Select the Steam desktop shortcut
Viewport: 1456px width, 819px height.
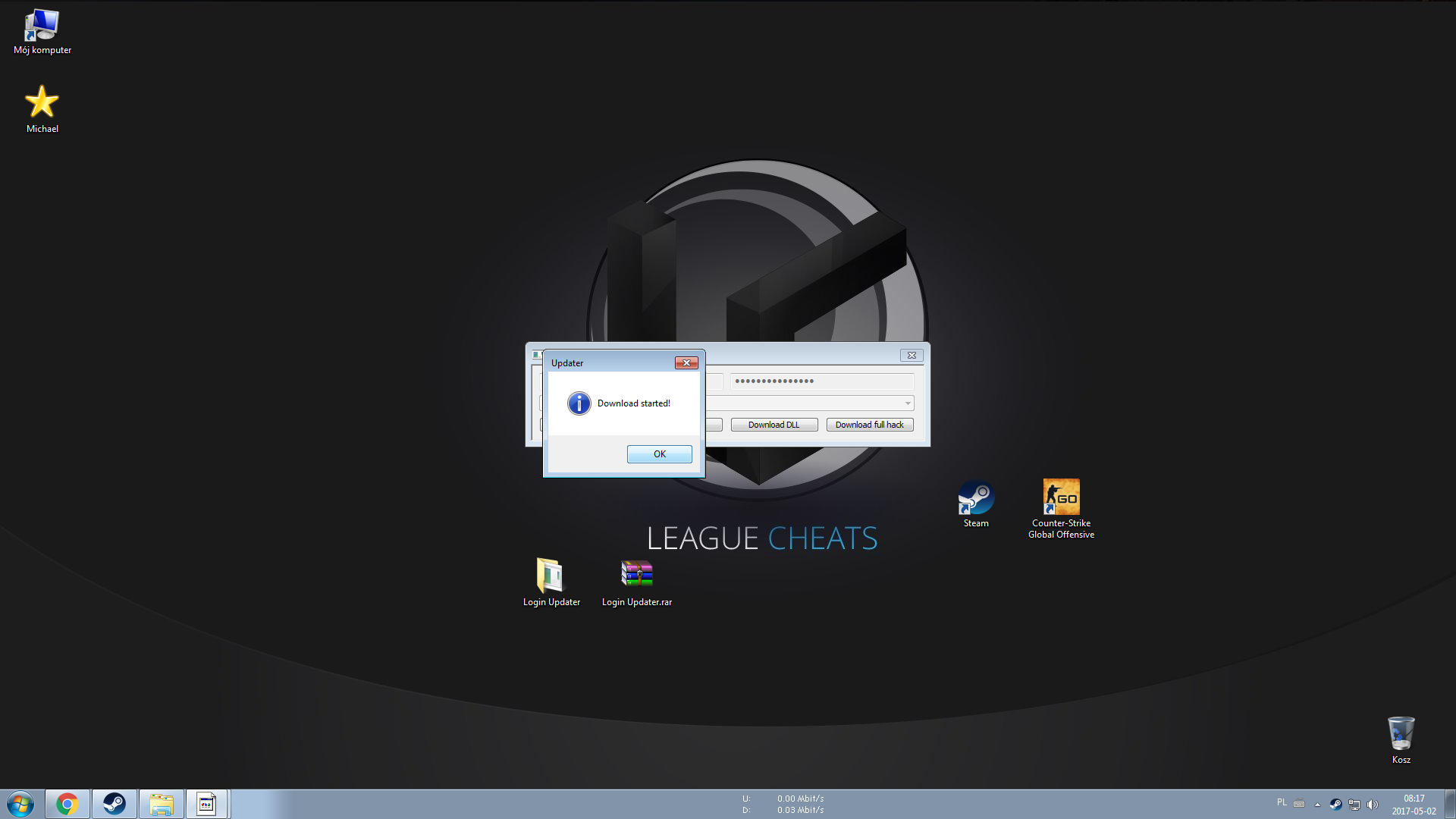976,504
